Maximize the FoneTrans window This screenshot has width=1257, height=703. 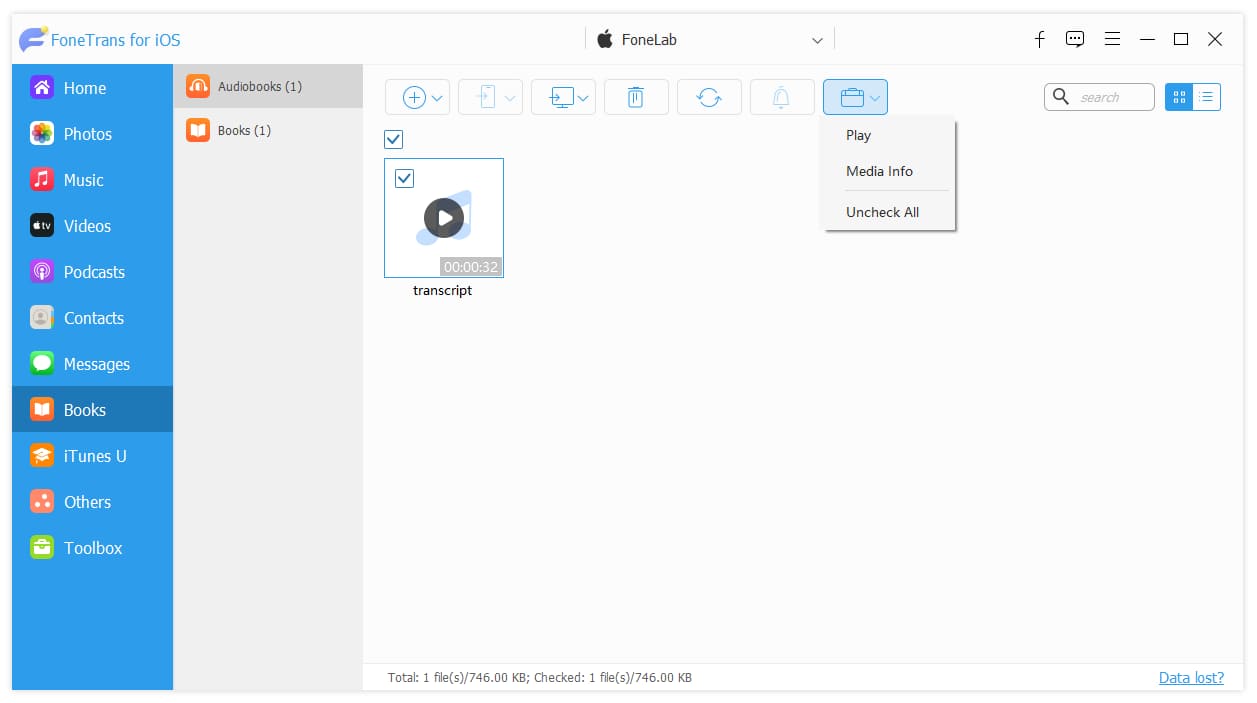click(1181, 39)
